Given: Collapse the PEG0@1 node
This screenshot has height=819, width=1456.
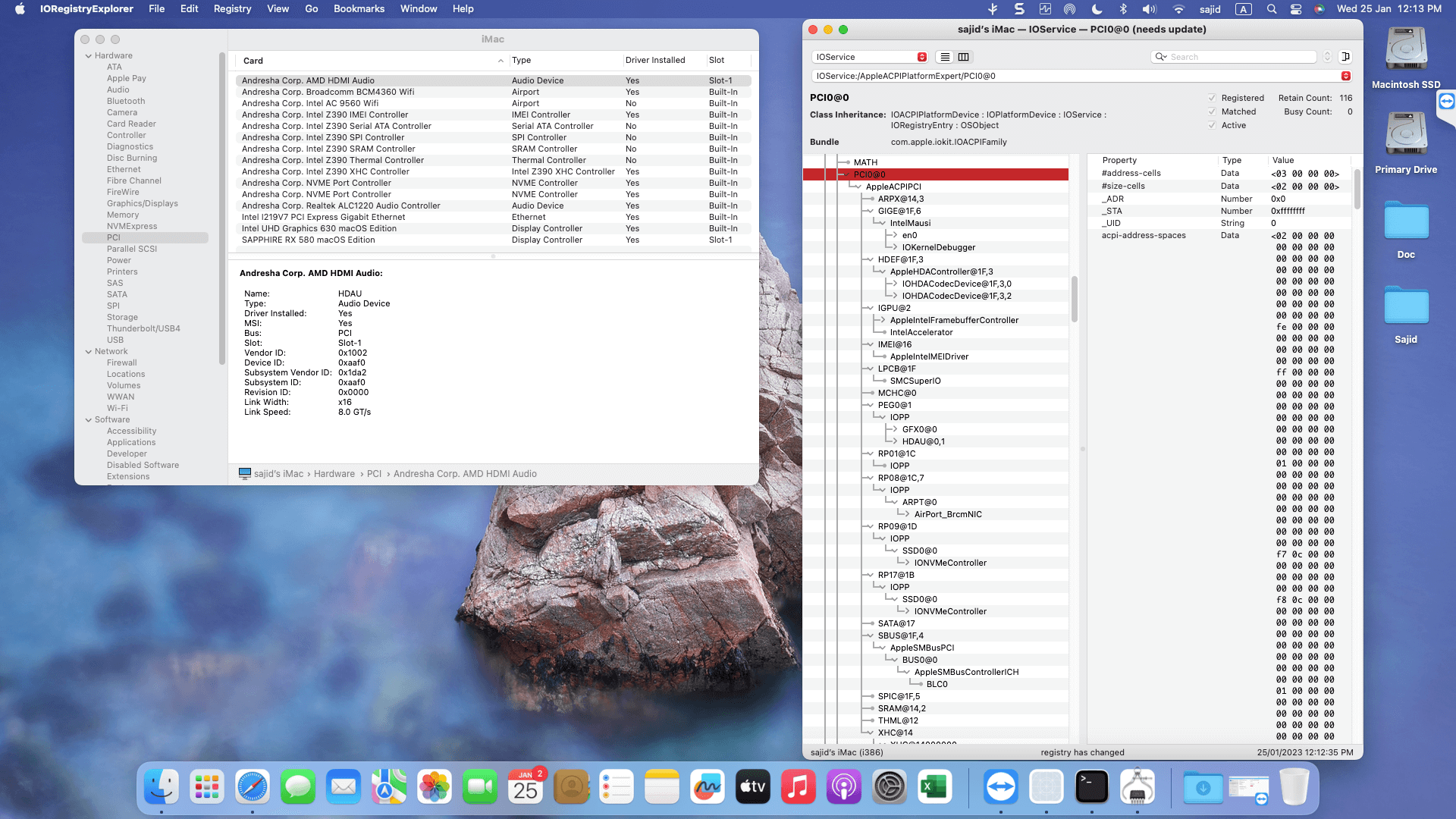Looking at the screenshot, I should 868,405.
